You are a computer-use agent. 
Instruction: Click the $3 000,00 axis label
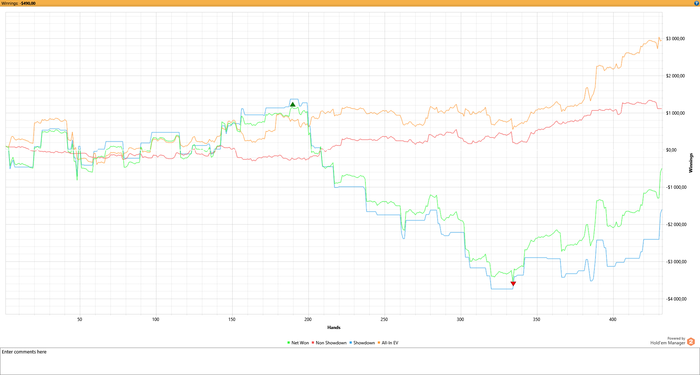click(675, 38)
